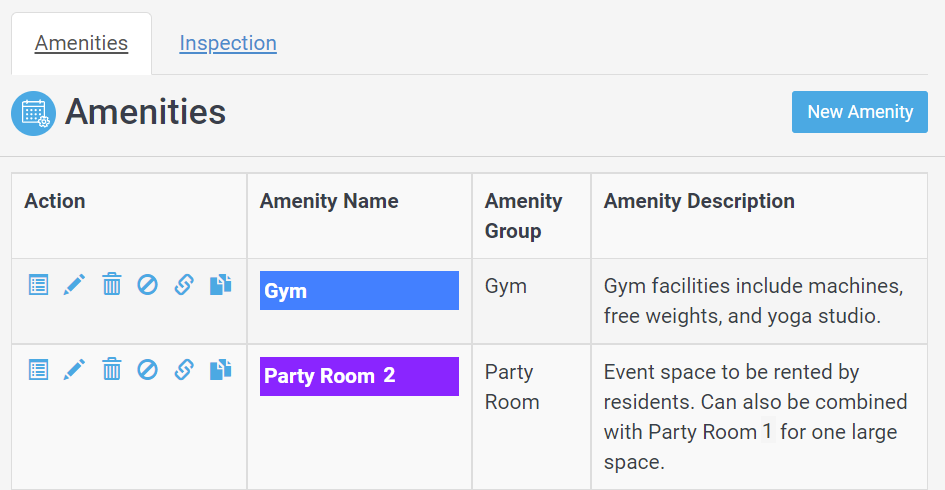945x490 pixels.
Task: Edit Party Room 2 with pencil icon
Action: point(74,371)
